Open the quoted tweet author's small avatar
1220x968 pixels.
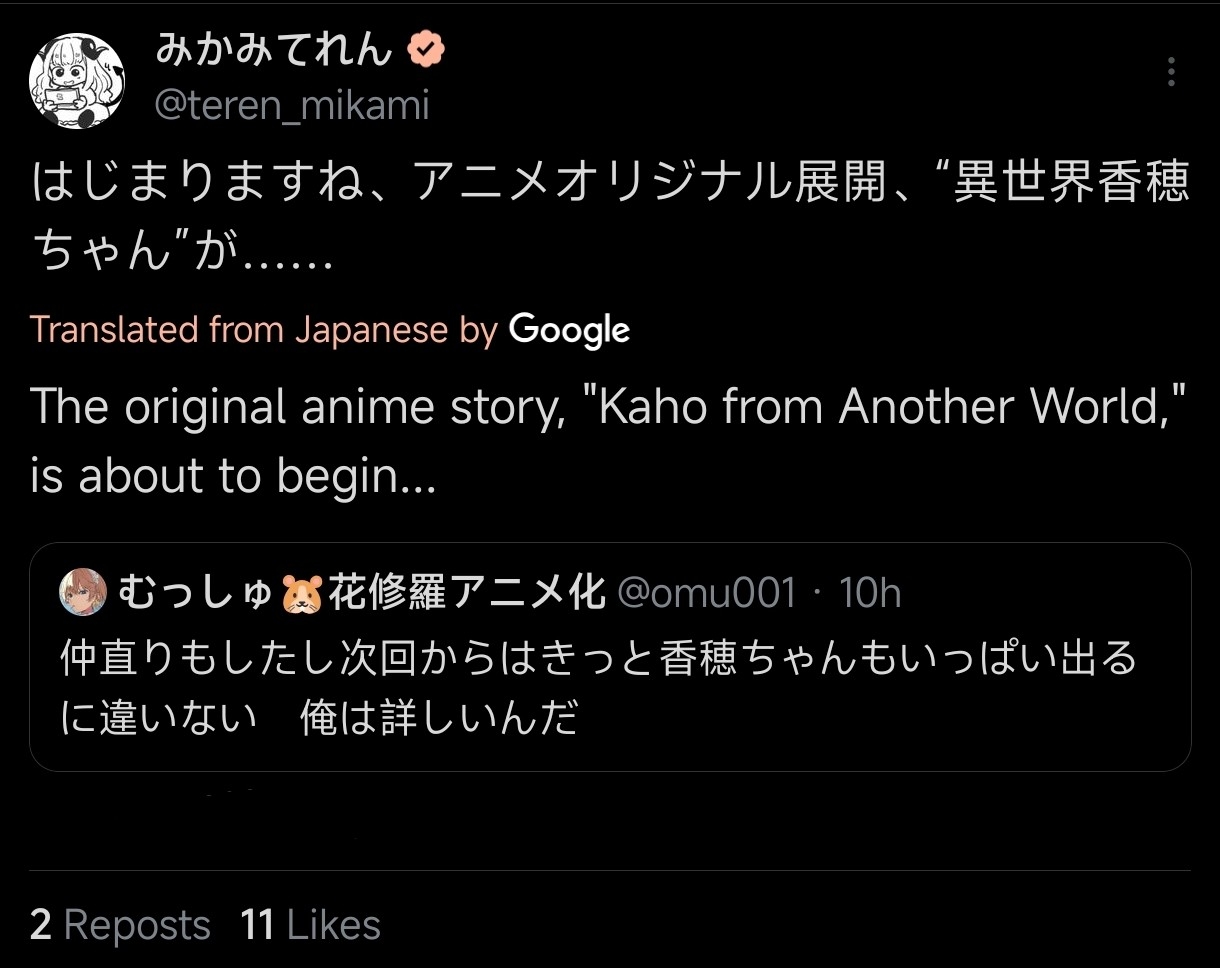83,593
